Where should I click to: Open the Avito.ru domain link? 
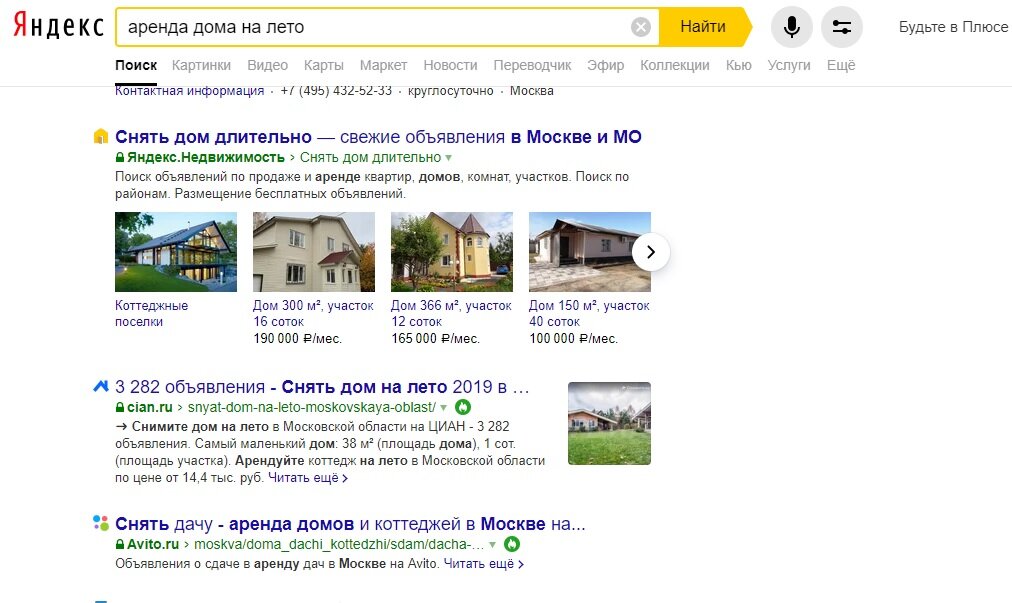click(153, 544)
